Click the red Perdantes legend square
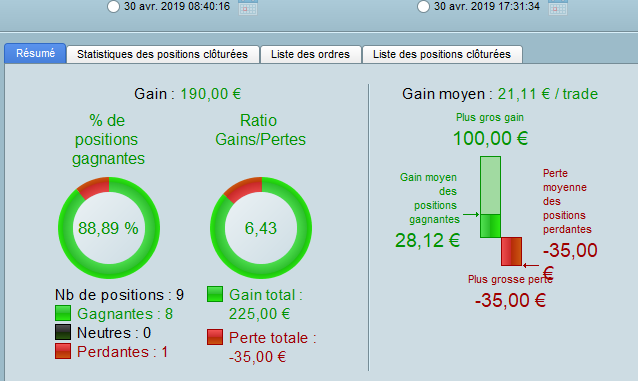The width and height of the screenshot is (638, 381). pos(63,351)
